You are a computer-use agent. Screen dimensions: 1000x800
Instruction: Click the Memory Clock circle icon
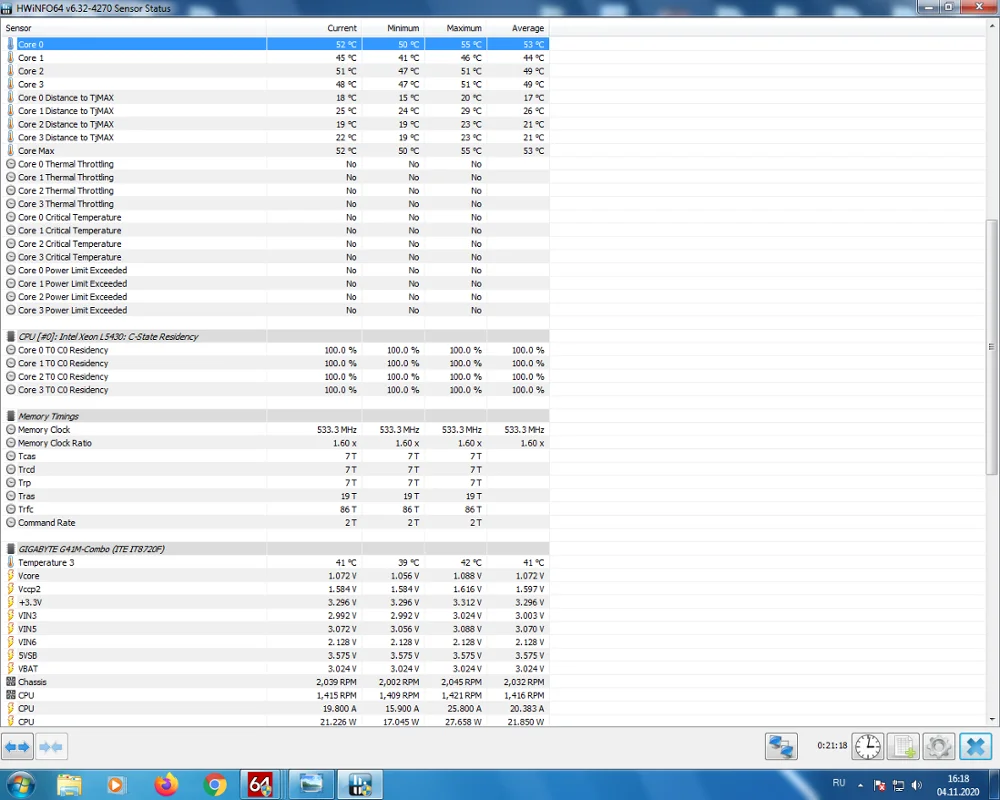pyautogui.click(x=10, y=429)
